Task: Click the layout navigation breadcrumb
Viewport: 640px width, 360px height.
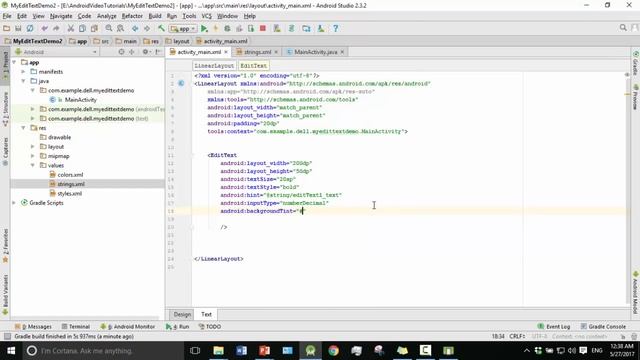Action: pos(178,41)
